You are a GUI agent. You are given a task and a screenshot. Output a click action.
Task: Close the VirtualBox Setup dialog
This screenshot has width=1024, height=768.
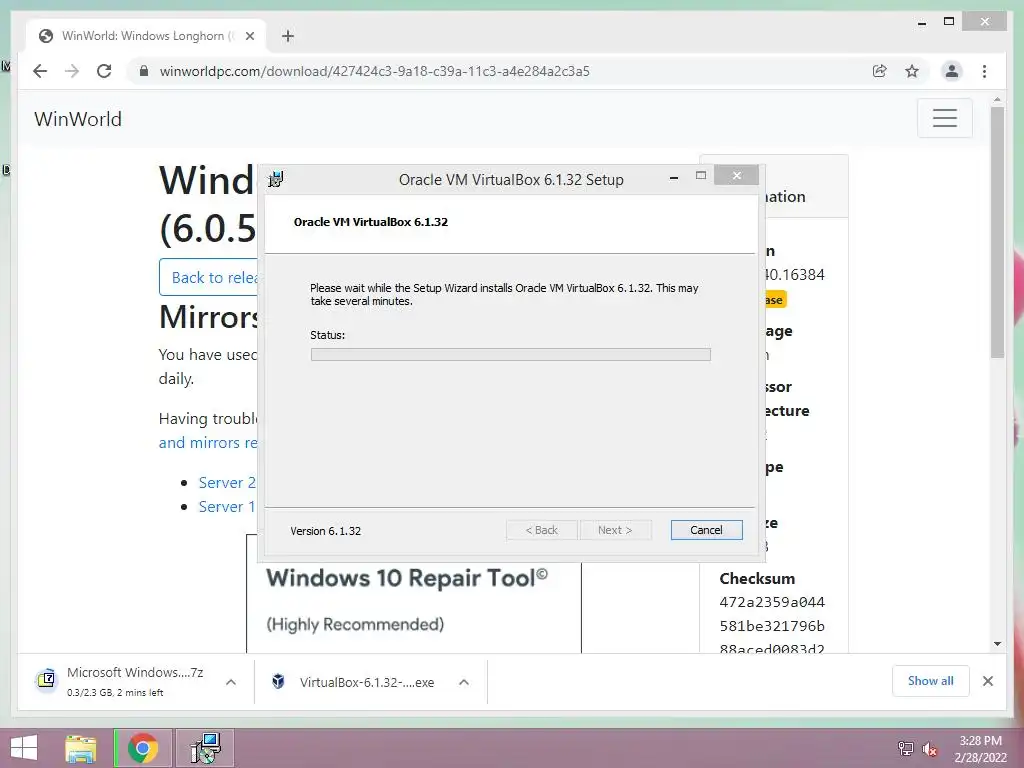coord(736,175)
